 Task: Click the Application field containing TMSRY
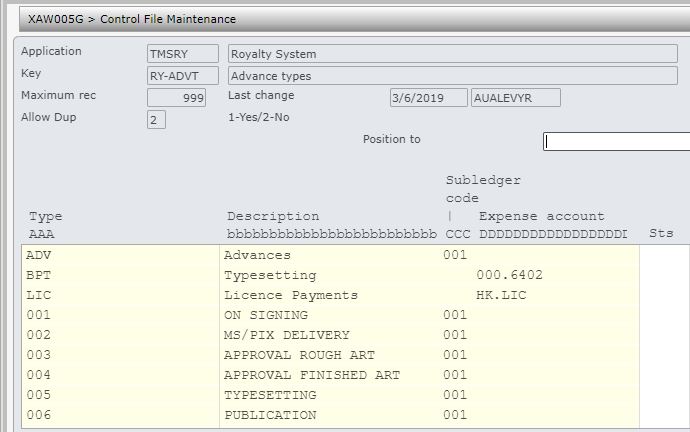pos(183,54)
